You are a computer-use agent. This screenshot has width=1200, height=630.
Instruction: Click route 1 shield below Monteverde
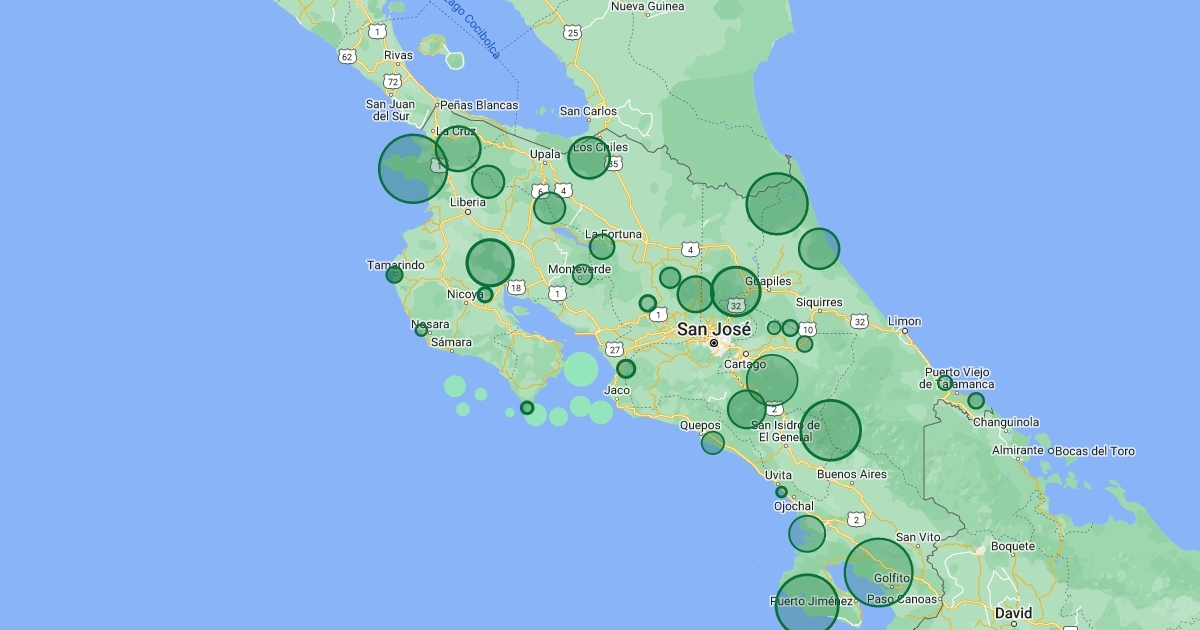[556, 293]
